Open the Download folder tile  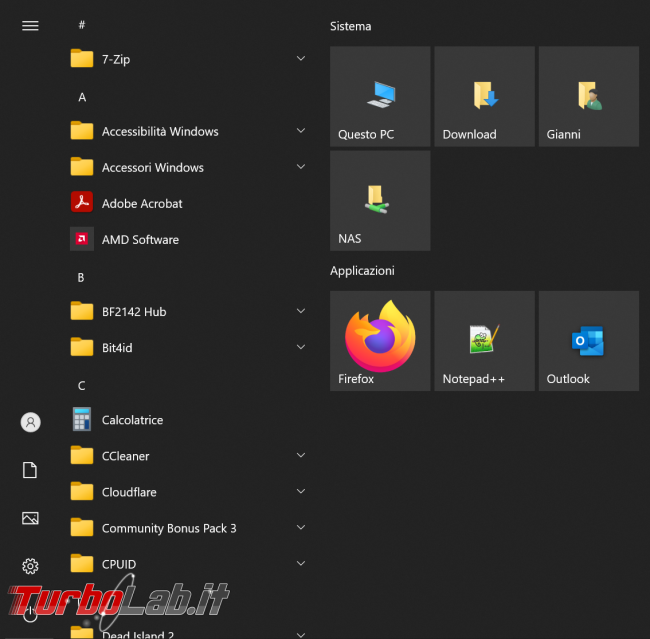tap(485, 96)
